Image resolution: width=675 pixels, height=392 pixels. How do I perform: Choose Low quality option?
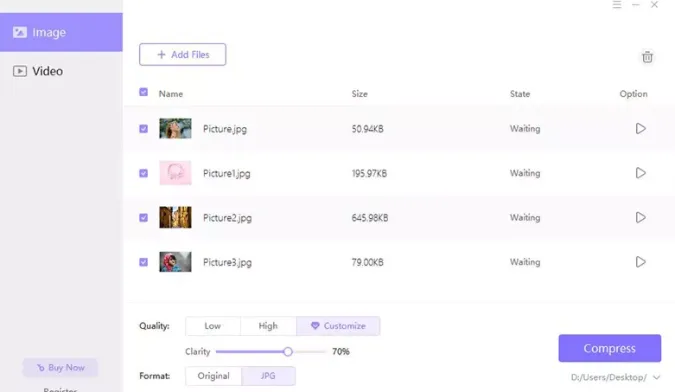coord(213,326)
